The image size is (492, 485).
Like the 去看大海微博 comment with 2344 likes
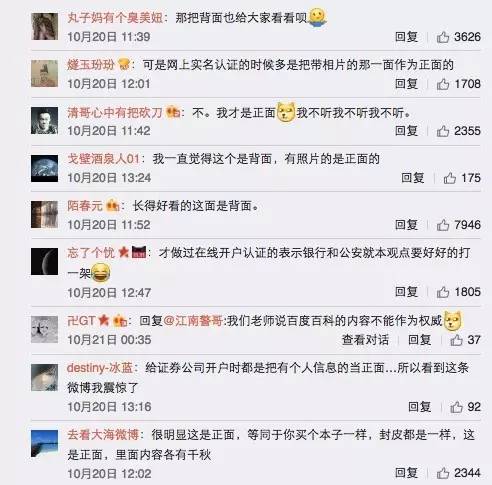click(x=443, y=473)
